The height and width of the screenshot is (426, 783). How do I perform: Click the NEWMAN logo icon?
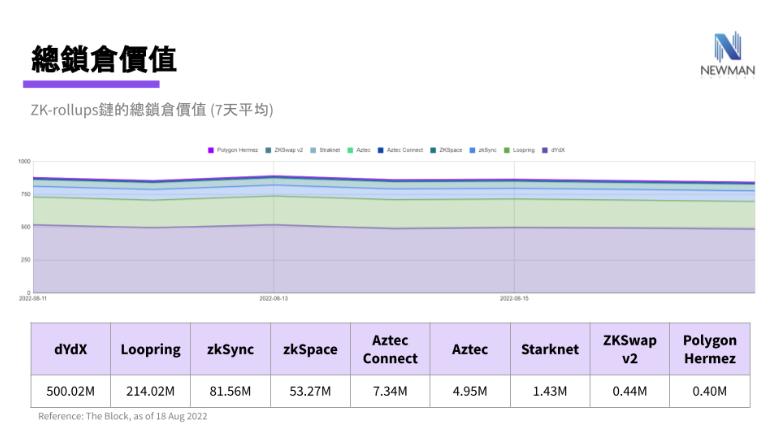pos(727,47)
